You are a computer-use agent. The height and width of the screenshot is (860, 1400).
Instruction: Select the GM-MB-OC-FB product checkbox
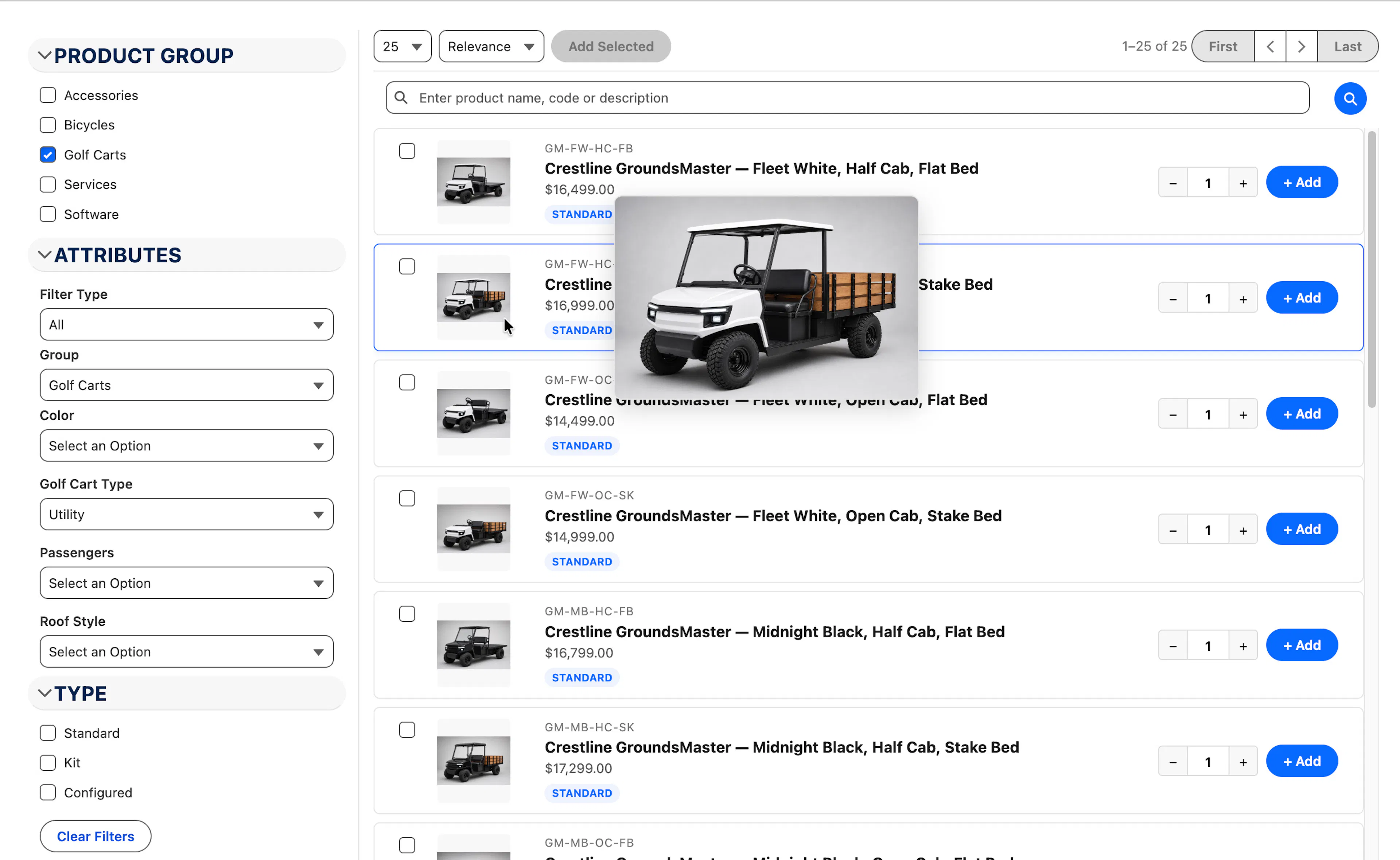point(407,845)
